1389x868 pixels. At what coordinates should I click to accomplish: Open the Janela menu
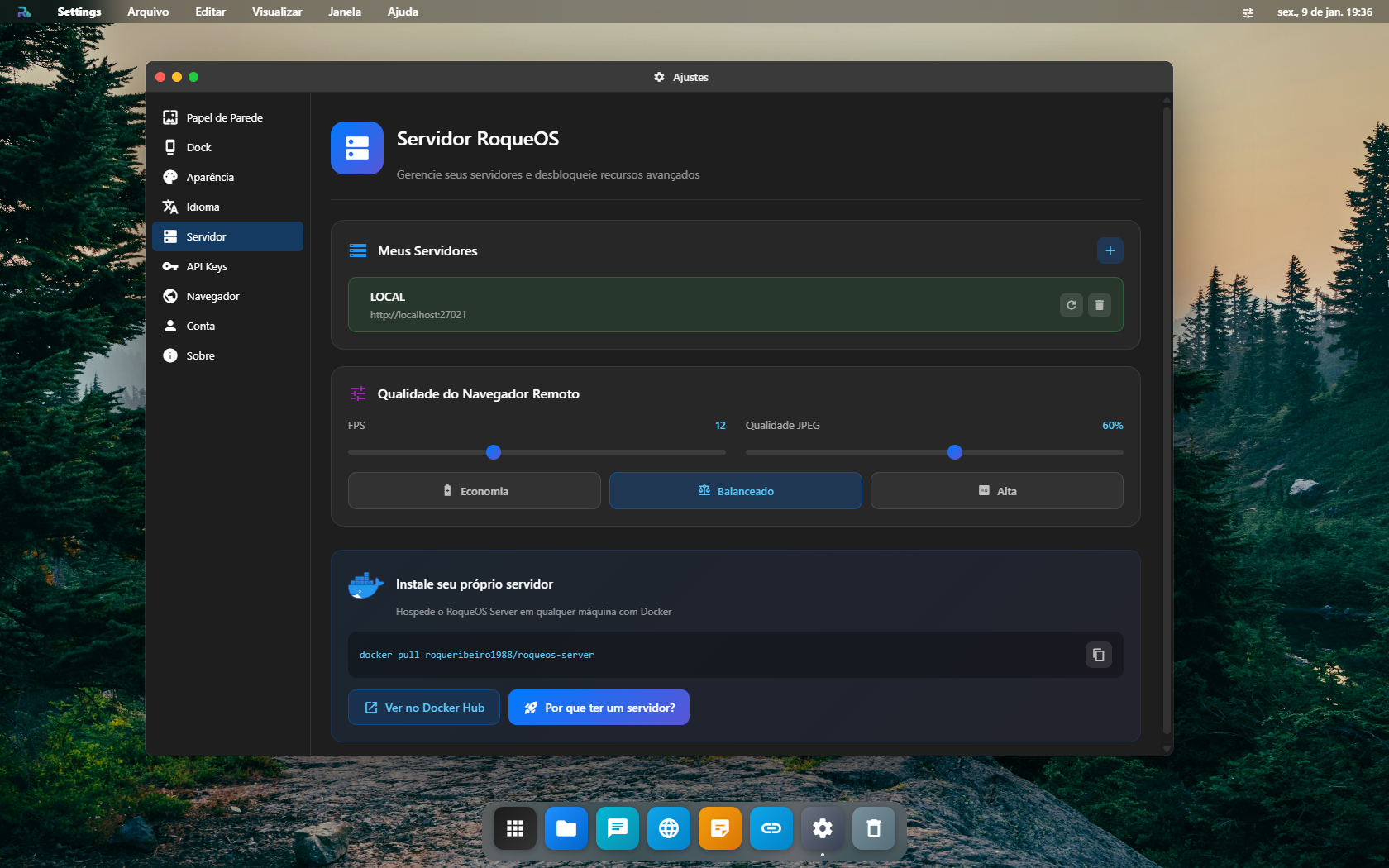(345, 12)
